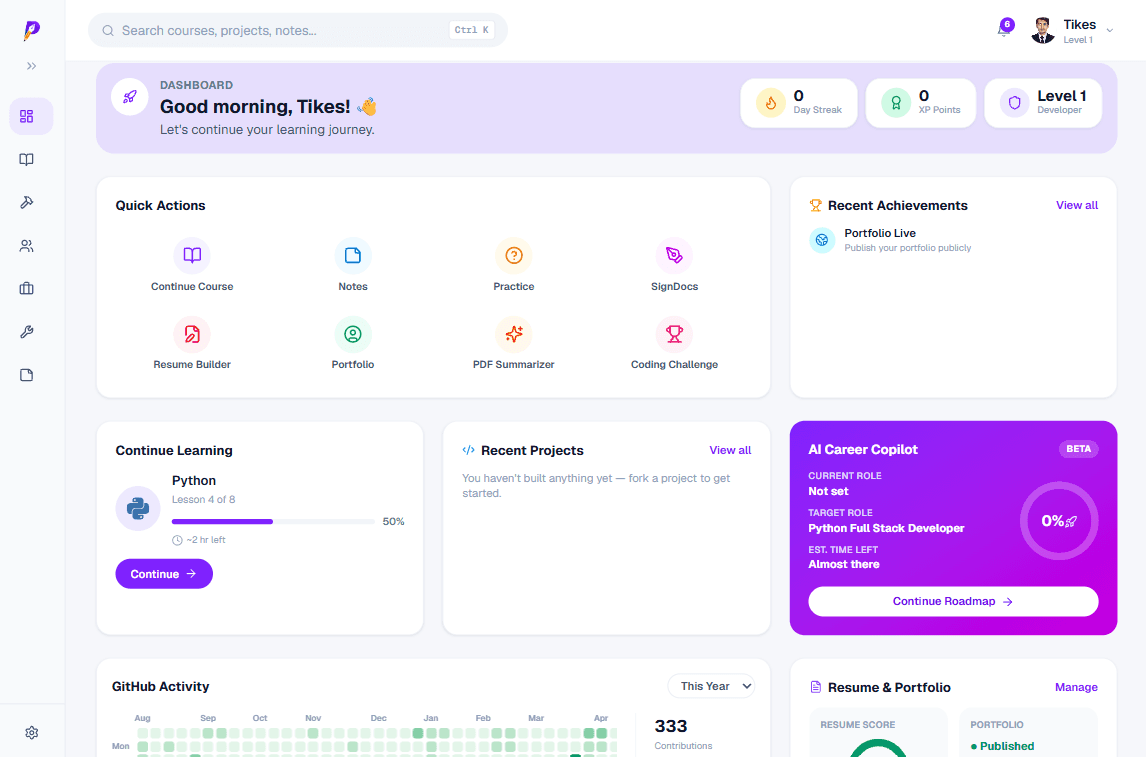
Task: View all Recent Projects
Action: tap(730, 450)
